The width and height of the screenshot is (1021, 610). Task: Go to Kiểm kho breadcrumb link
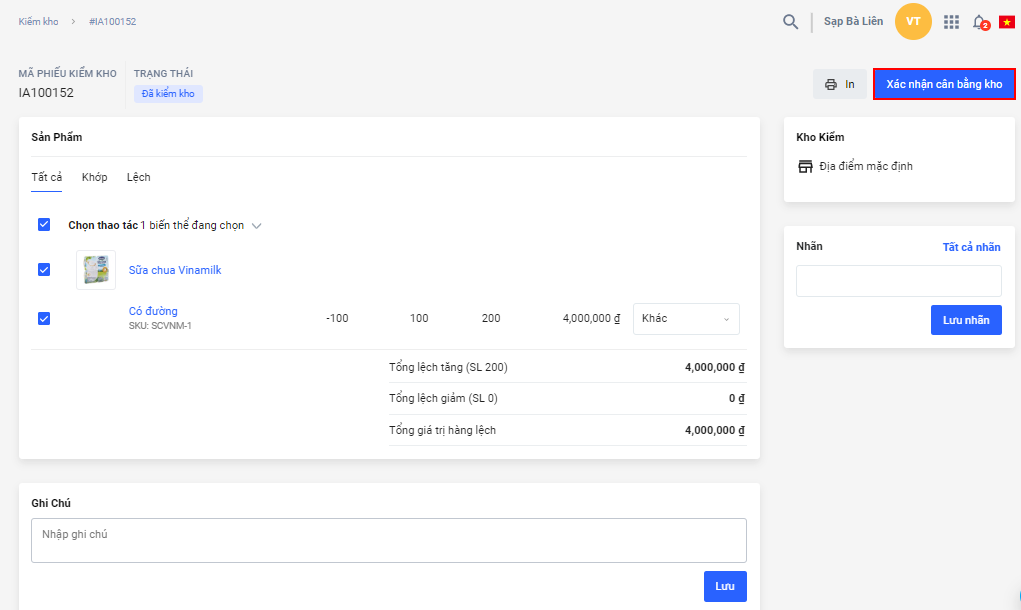coord(38,22)
